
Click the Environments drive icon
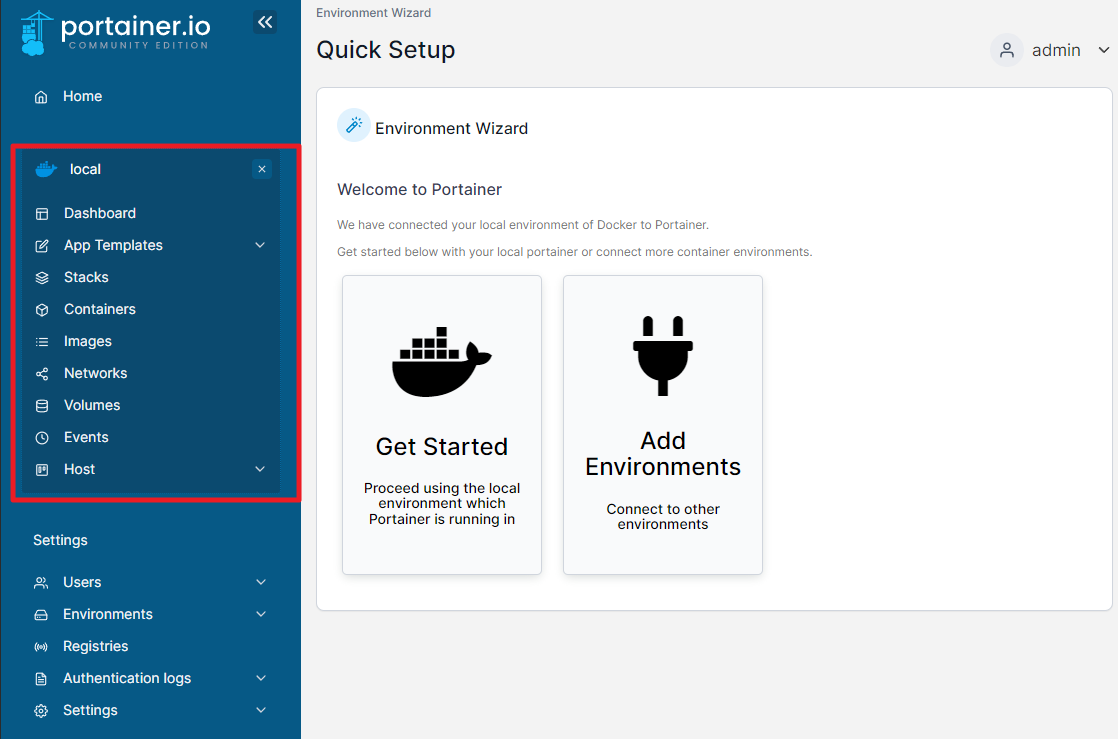click(41, 615)
